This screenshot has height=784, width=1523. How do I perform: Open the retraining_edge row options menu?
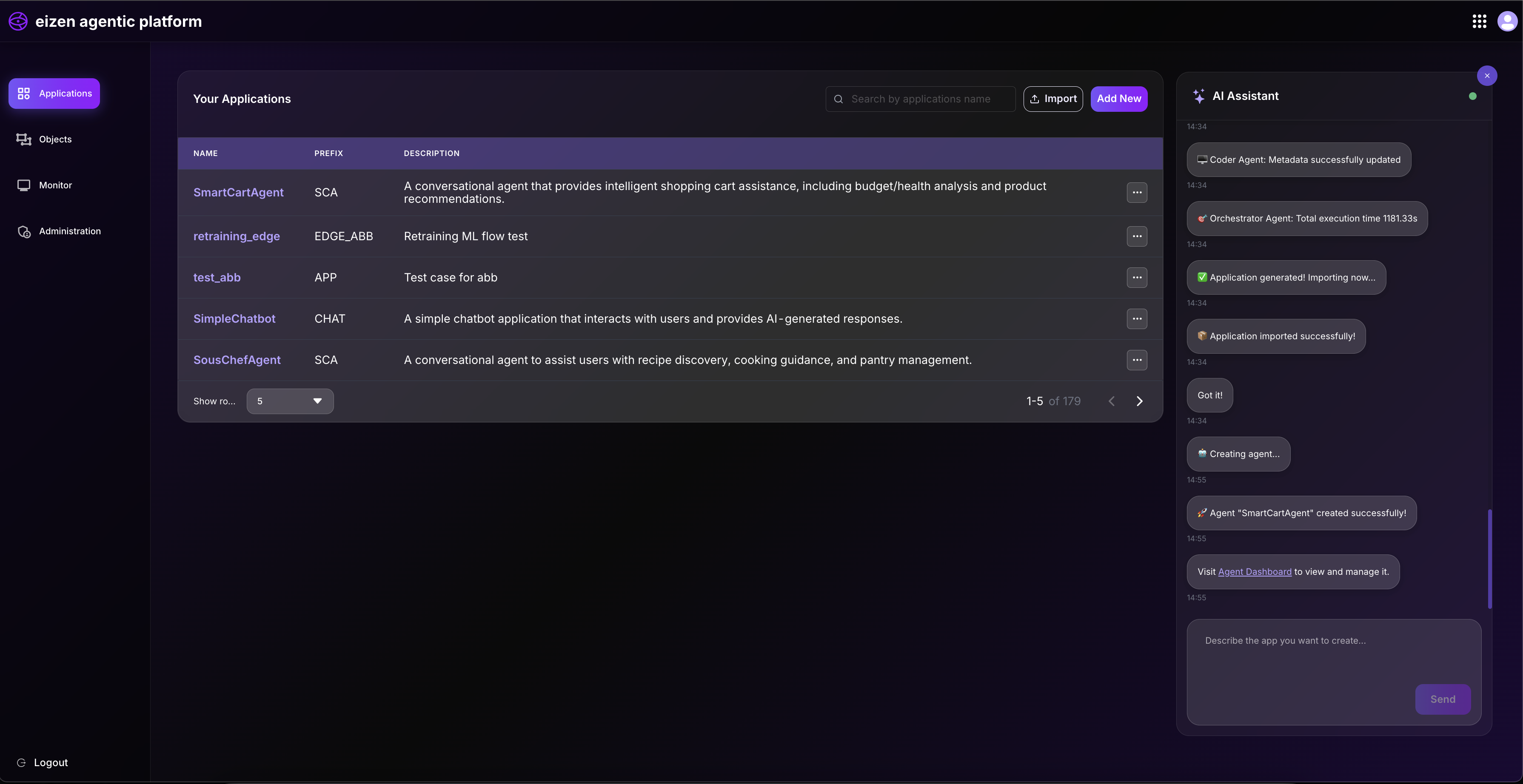(x=1136, y=236)
